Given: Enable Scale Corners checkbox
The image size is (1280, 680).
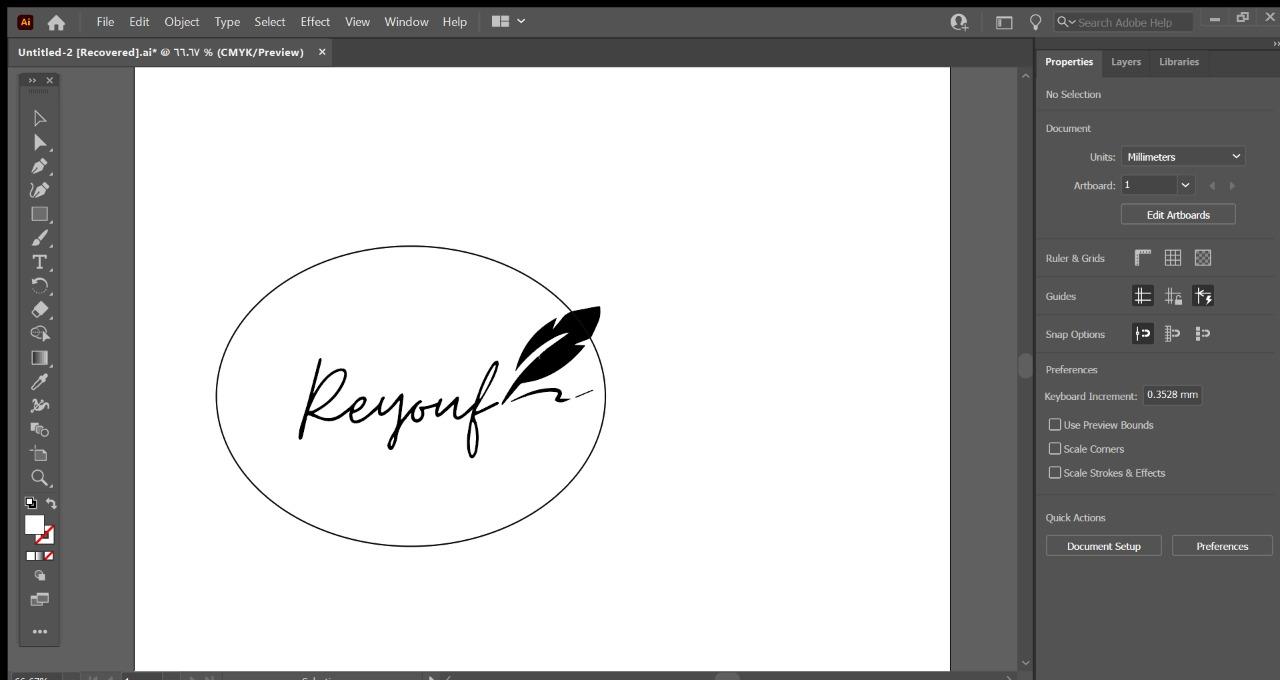Looking at the screenshot, I should click(1054, 449).
